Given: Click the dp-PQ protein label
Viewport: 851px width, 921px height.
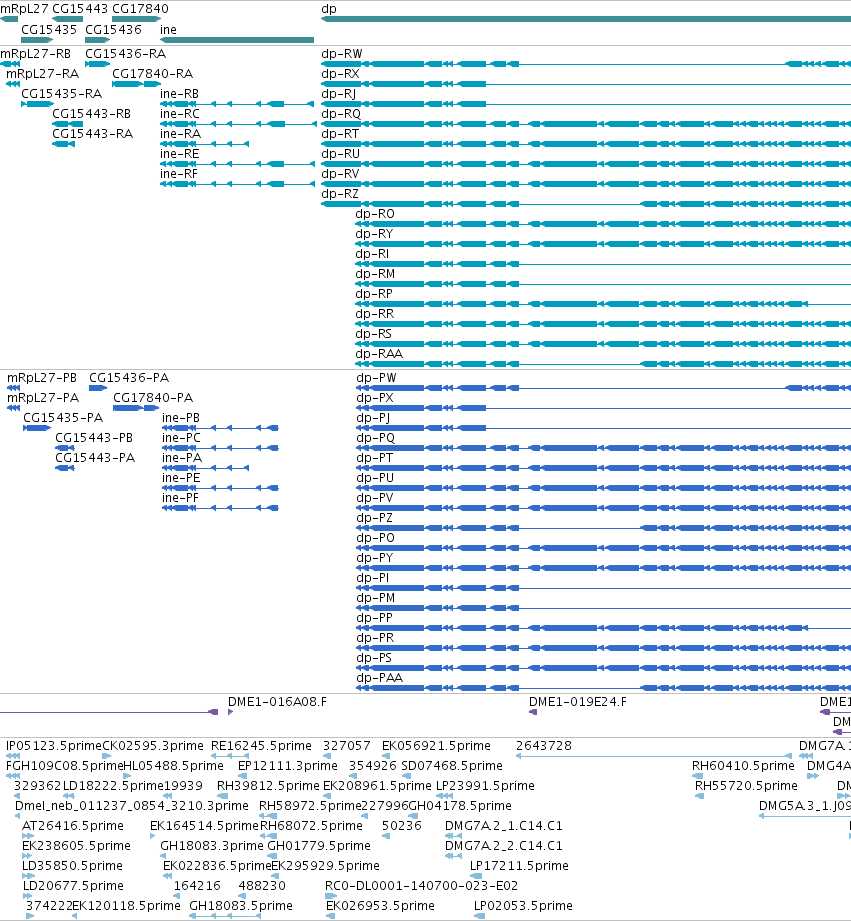Looking at the screenshot, I should [x=376, y=438].
